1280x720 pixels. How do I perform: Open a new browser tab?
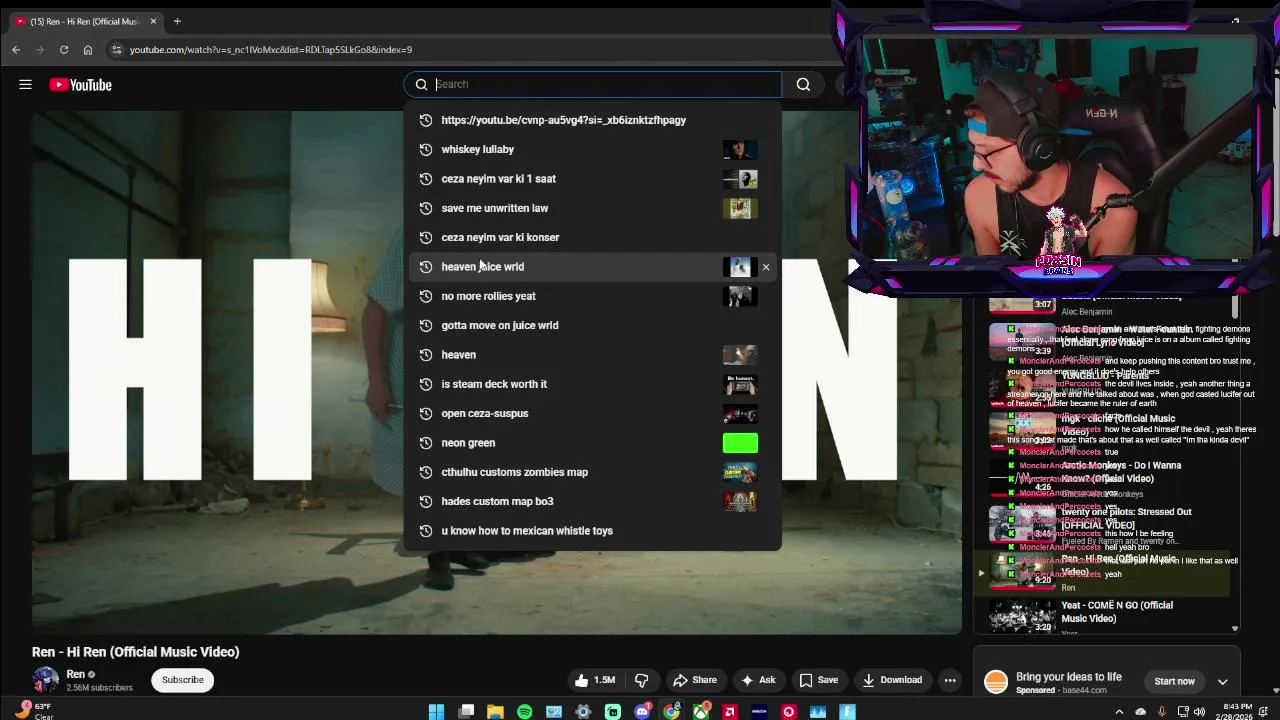pos(177,21)
